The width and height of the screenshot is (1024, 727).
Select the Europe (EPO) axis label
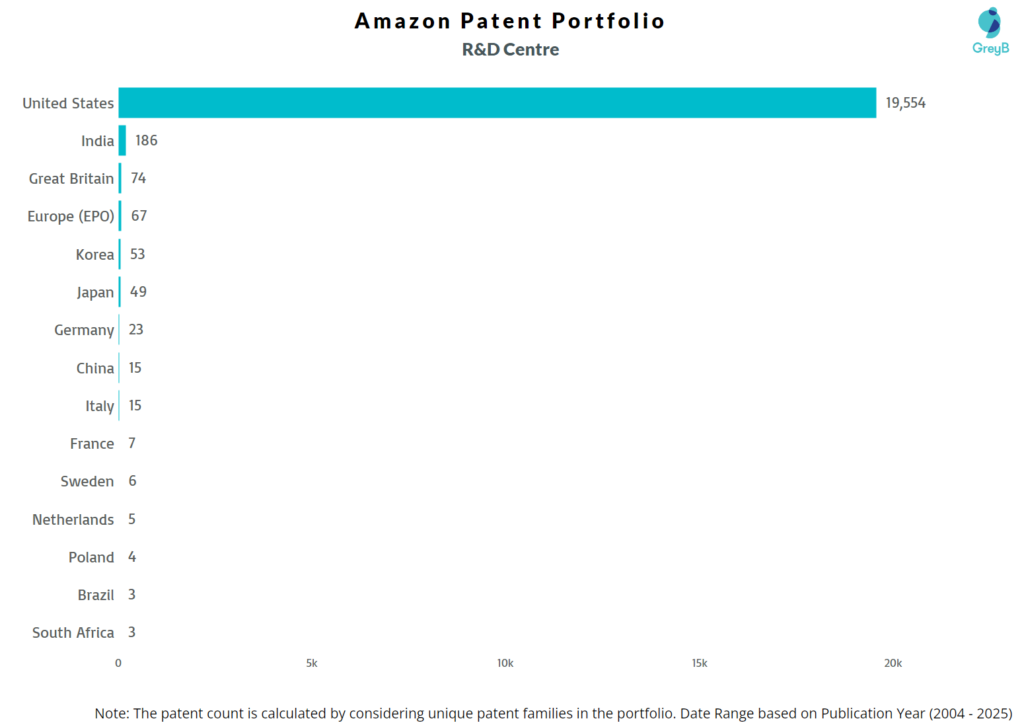click(x=70, y=216)
